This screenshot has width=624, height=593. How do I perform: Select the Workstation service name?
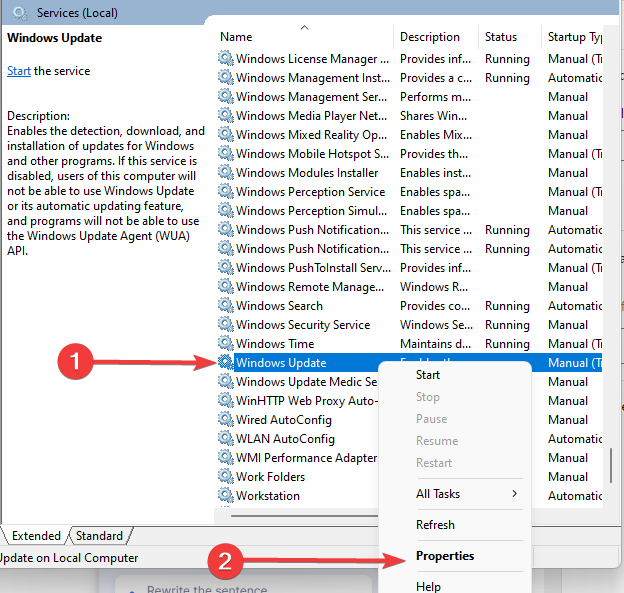pos(267,496)
